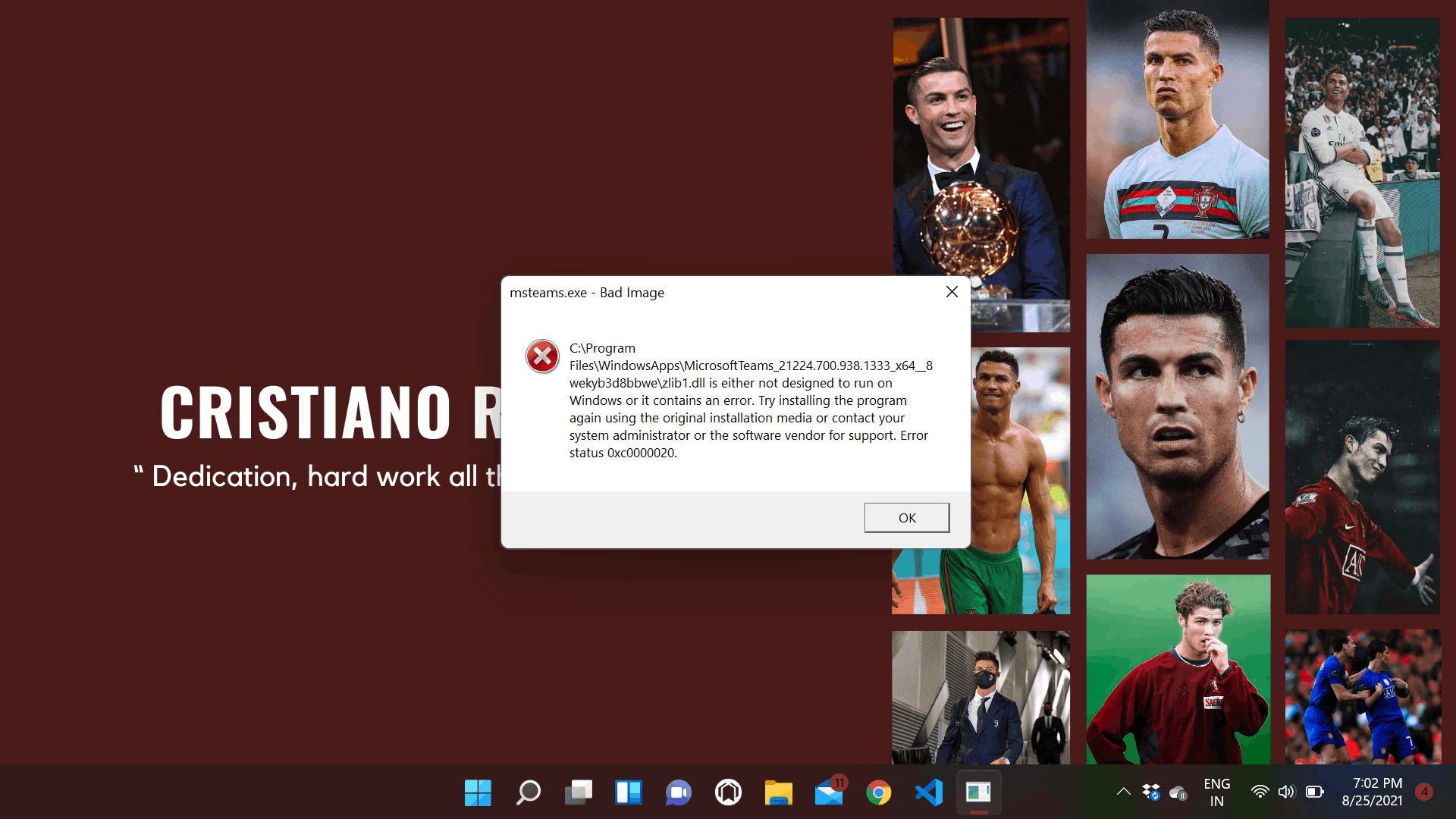The image size is (1456, 819).
Task: Launch Google Chrome from taskbar
Action: (878, 792)
